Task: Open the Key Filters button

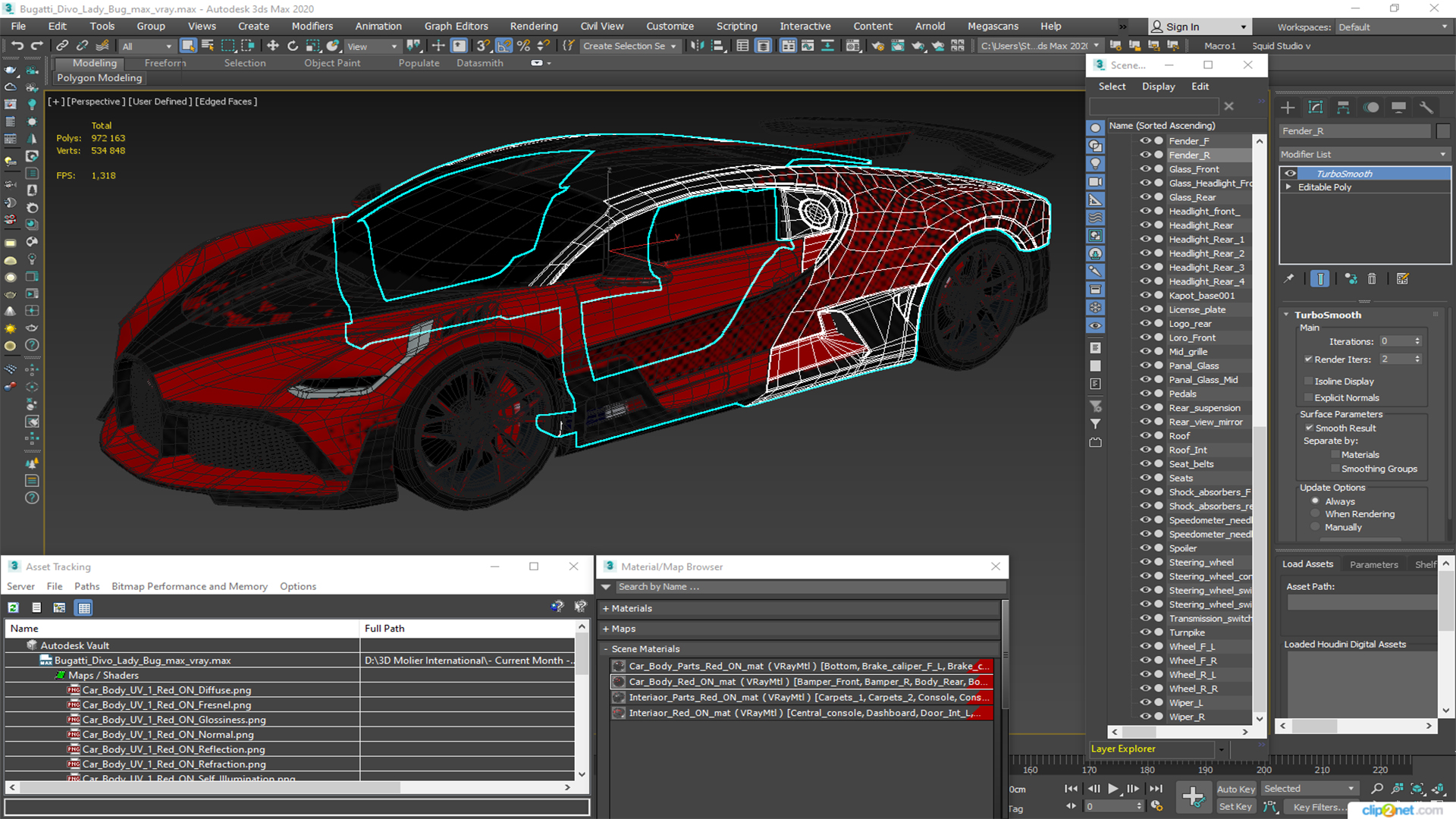Action: [1319, 807]
